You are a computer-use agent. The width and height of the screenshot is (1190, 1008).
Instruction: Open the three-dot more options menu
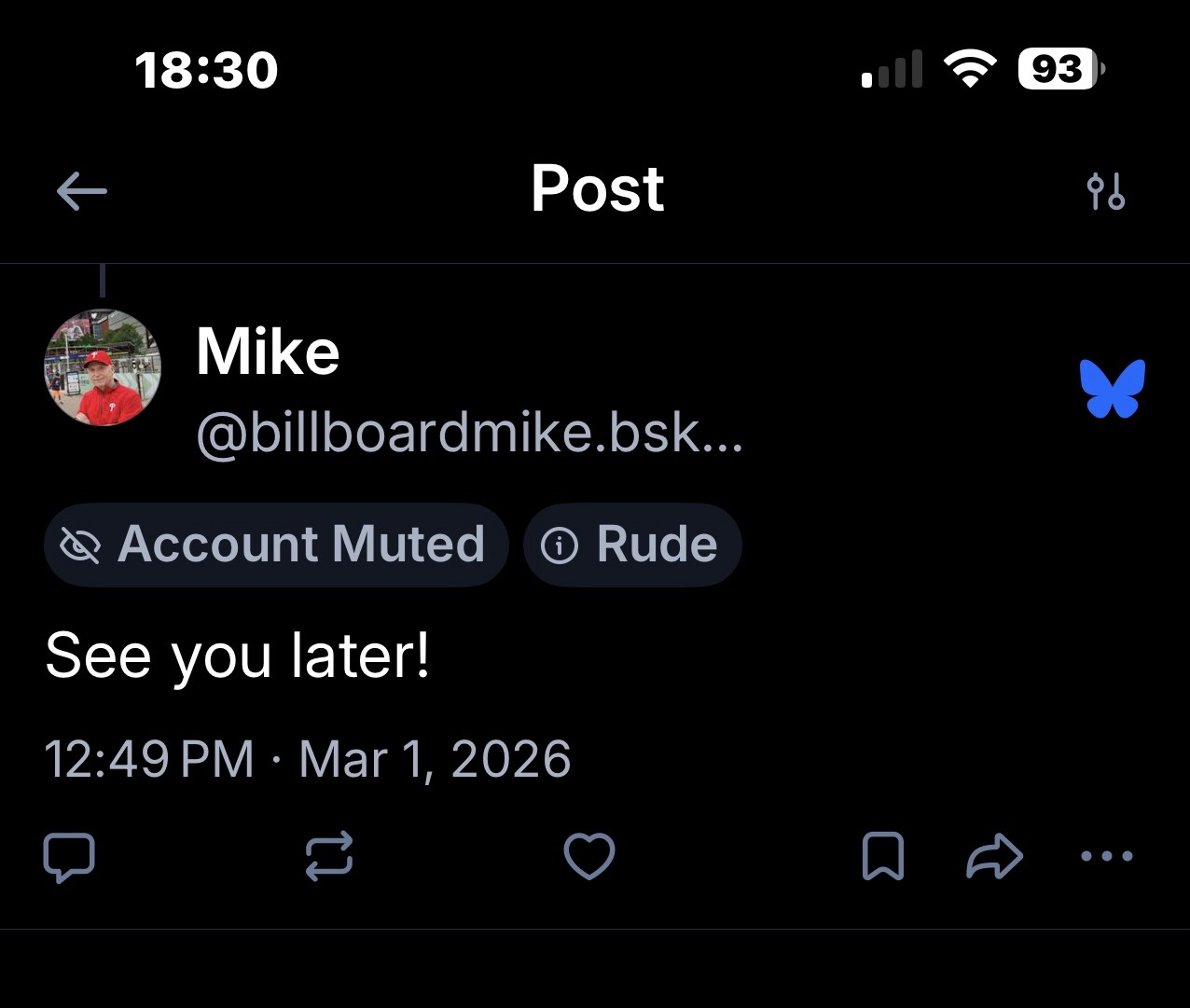click(x=1107, y=856)
